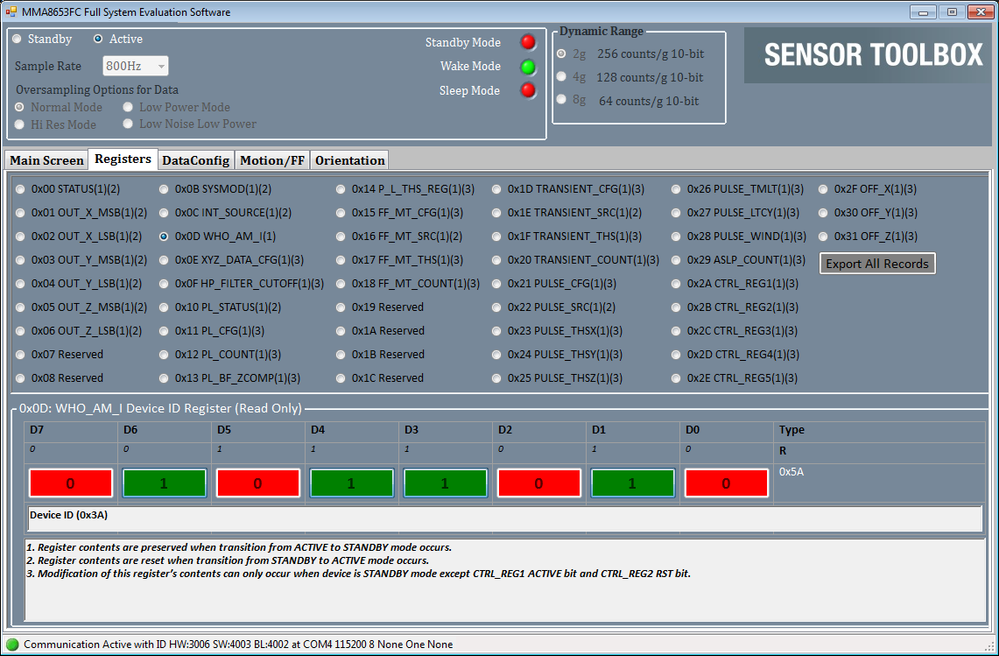Screen dimensions: 999x656
Task: Switch to the Registers tab
Action: pyautogui.click(x=122, y=159)
